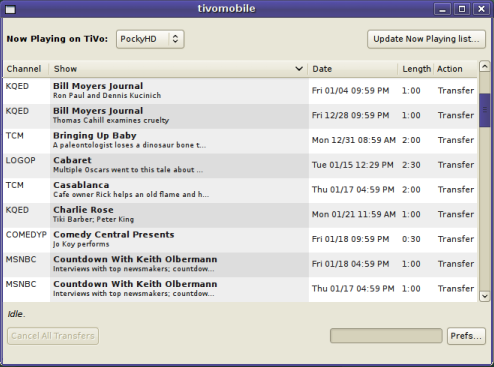The image size is (494, 367).
Task: Click date Mon 01/21 11:59 AM
Action: [354, 214]
